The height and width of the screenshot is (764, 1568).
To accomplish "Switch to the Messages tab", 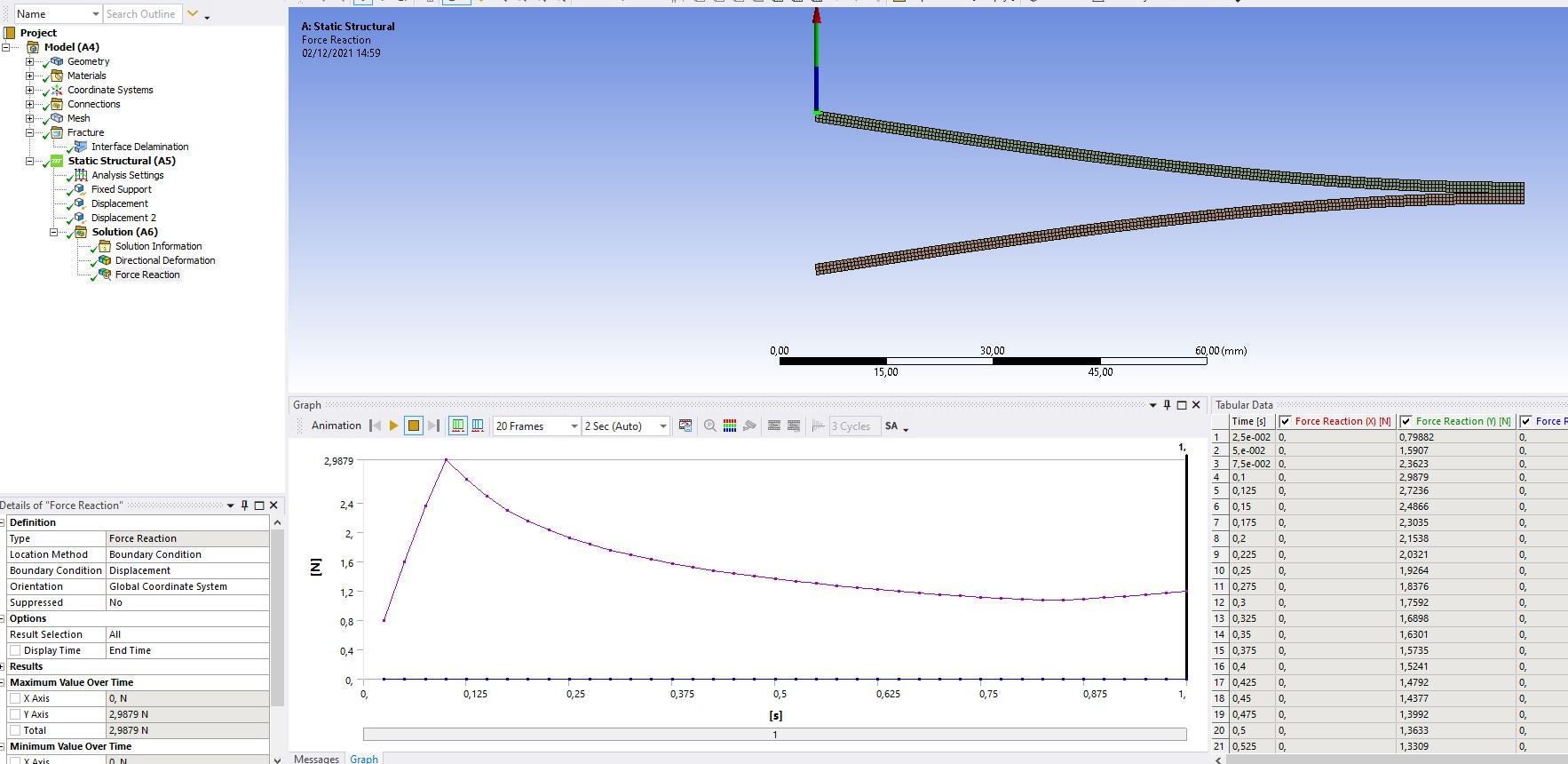I will pos(316,759).
